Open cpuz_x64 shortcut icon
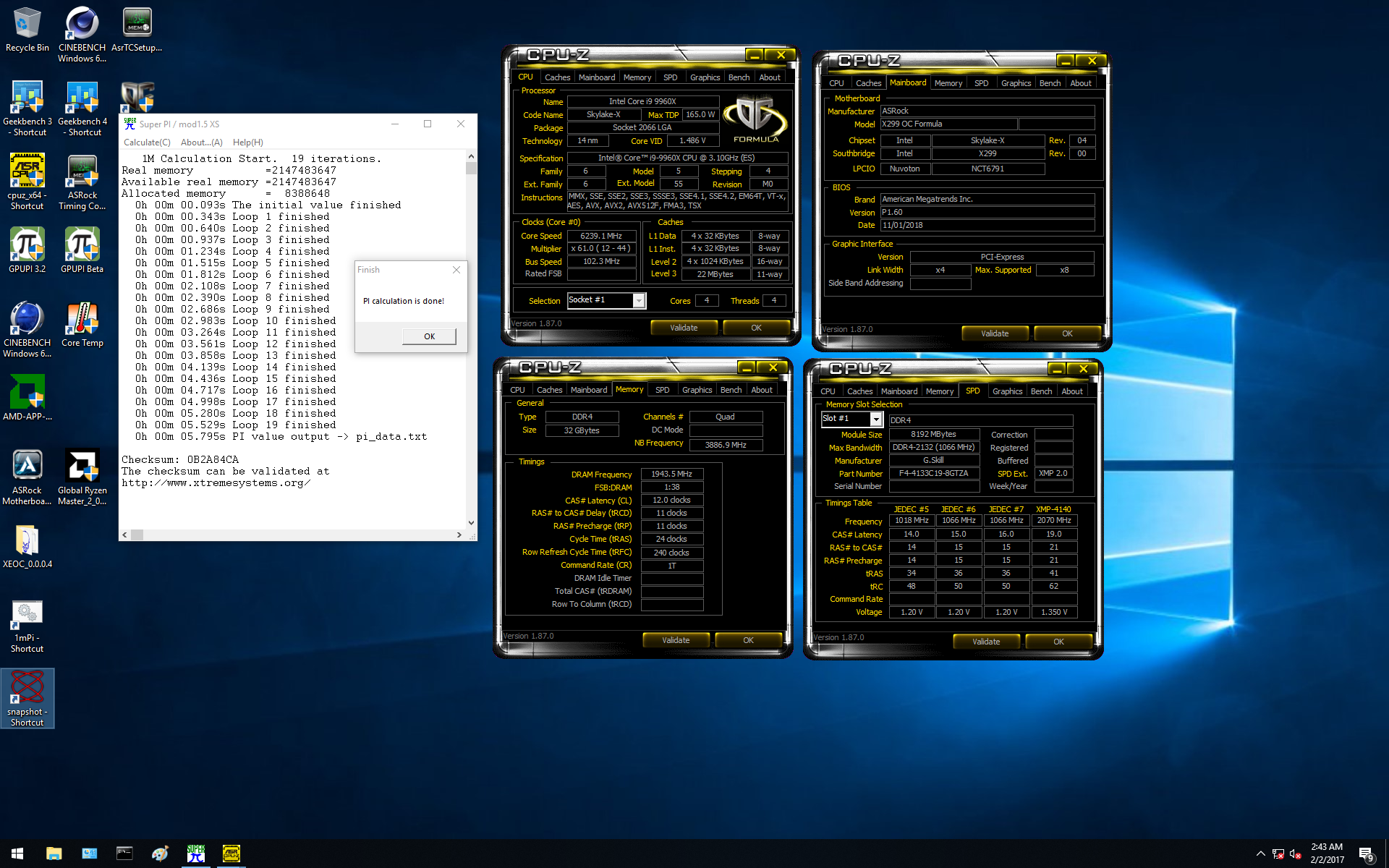 click(27, 182)
